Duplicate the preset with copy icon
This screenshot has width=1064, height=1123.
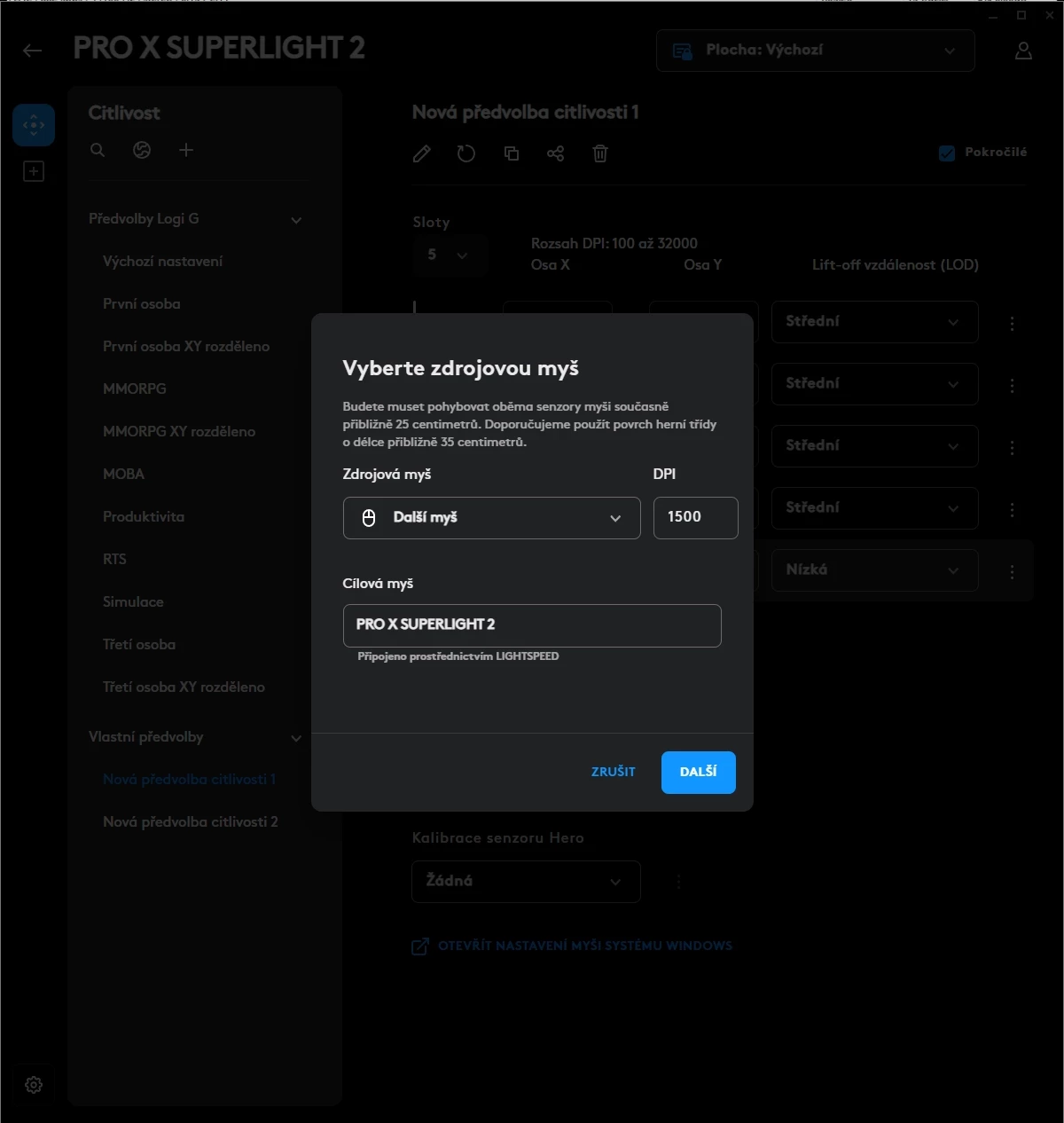point(512,153)
